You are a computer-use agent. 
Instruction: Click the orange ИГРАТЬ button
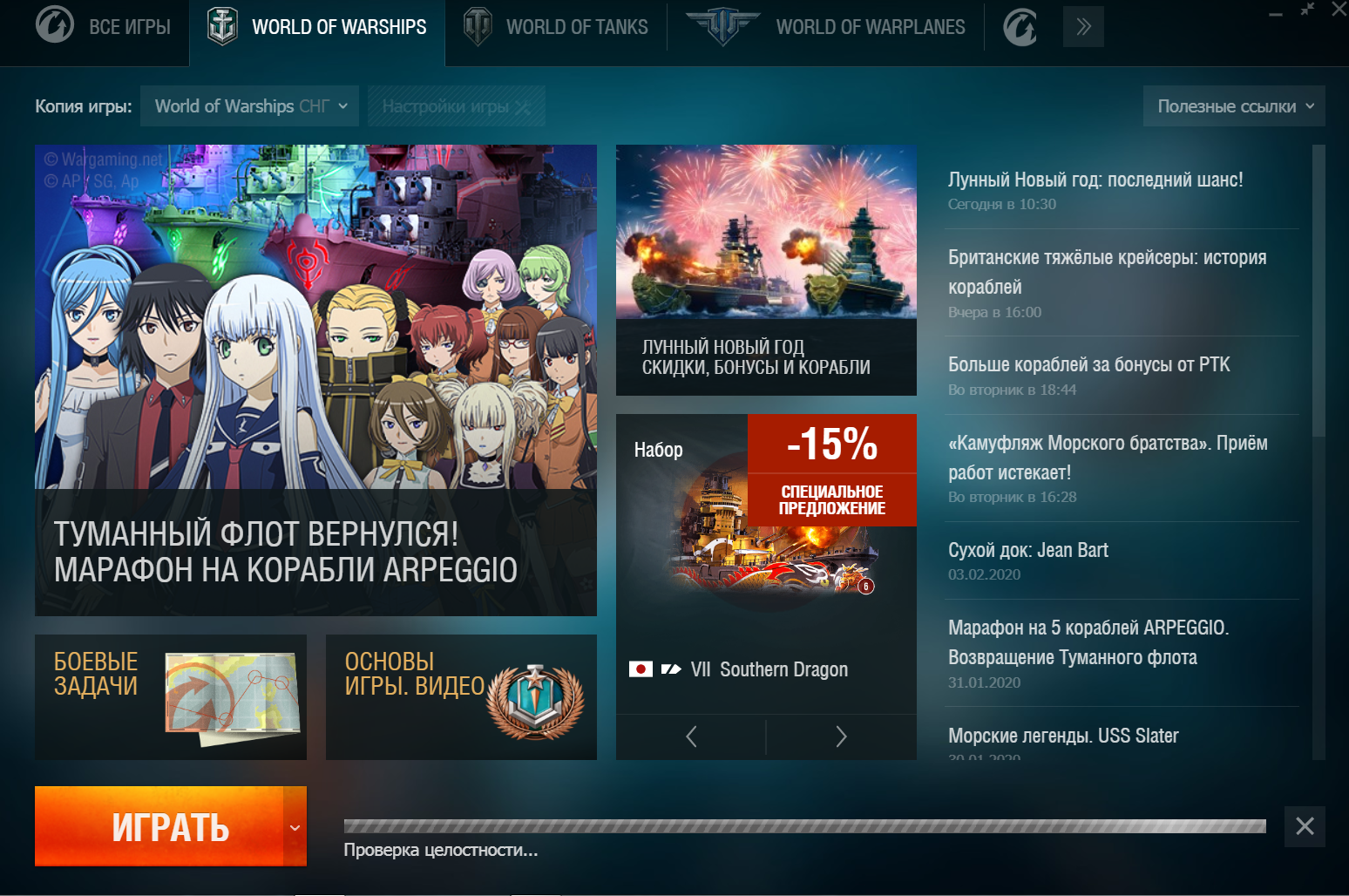pyautogui.click(x=159, y=826)
